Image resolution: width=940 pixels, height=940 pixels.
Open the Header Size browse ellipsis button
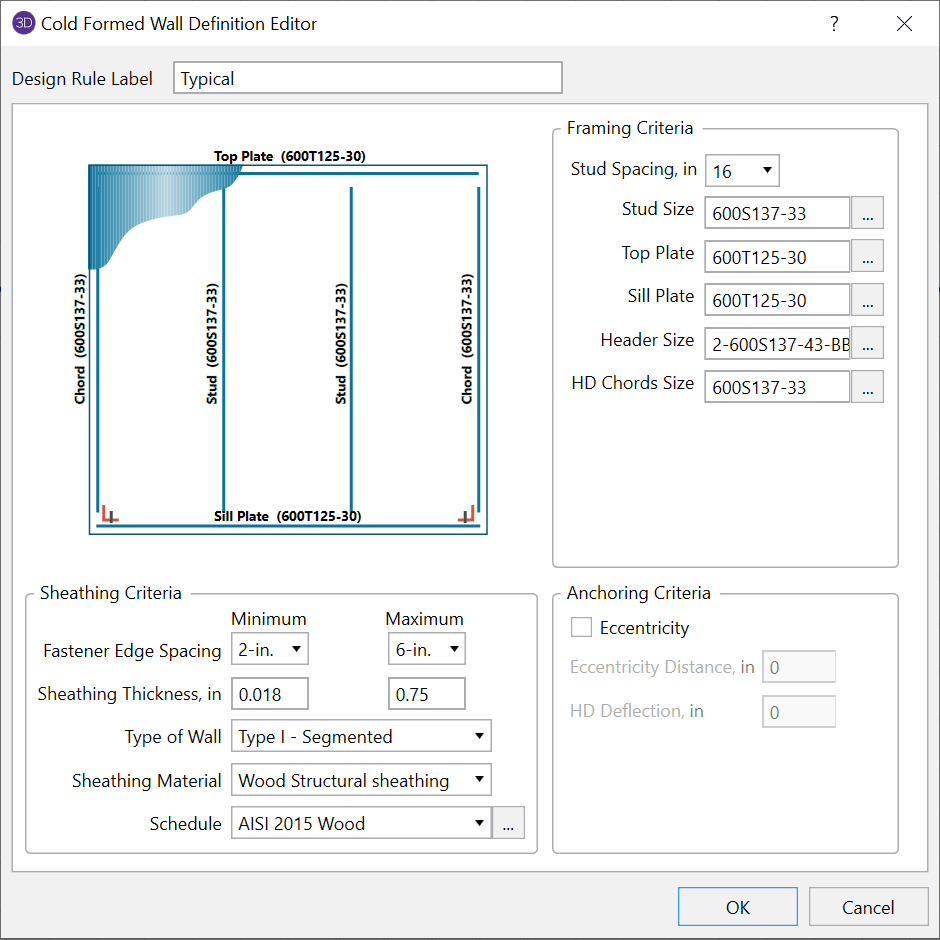click(867, 343)
